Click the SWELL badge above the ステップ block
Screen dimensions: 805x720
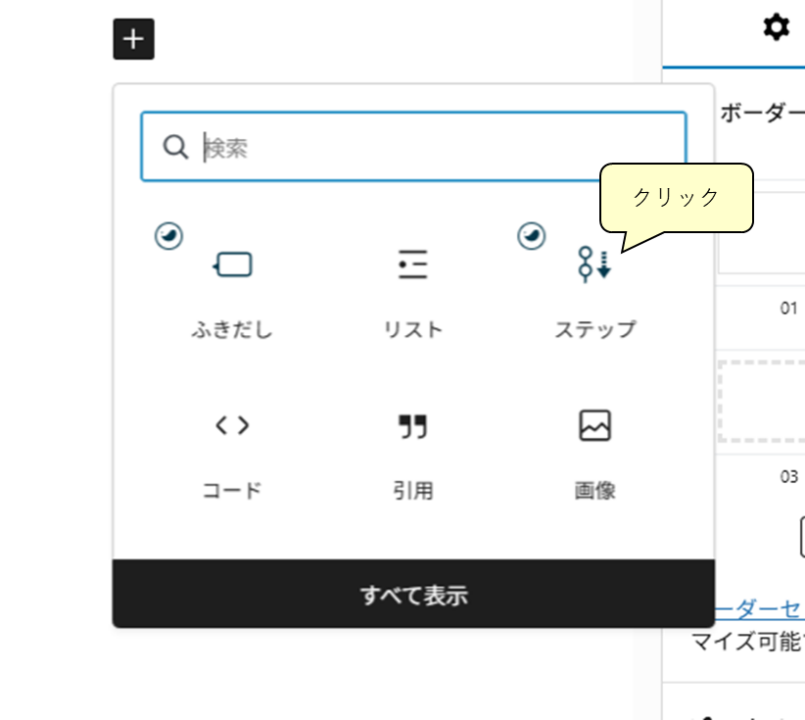(x=531, y=237)
